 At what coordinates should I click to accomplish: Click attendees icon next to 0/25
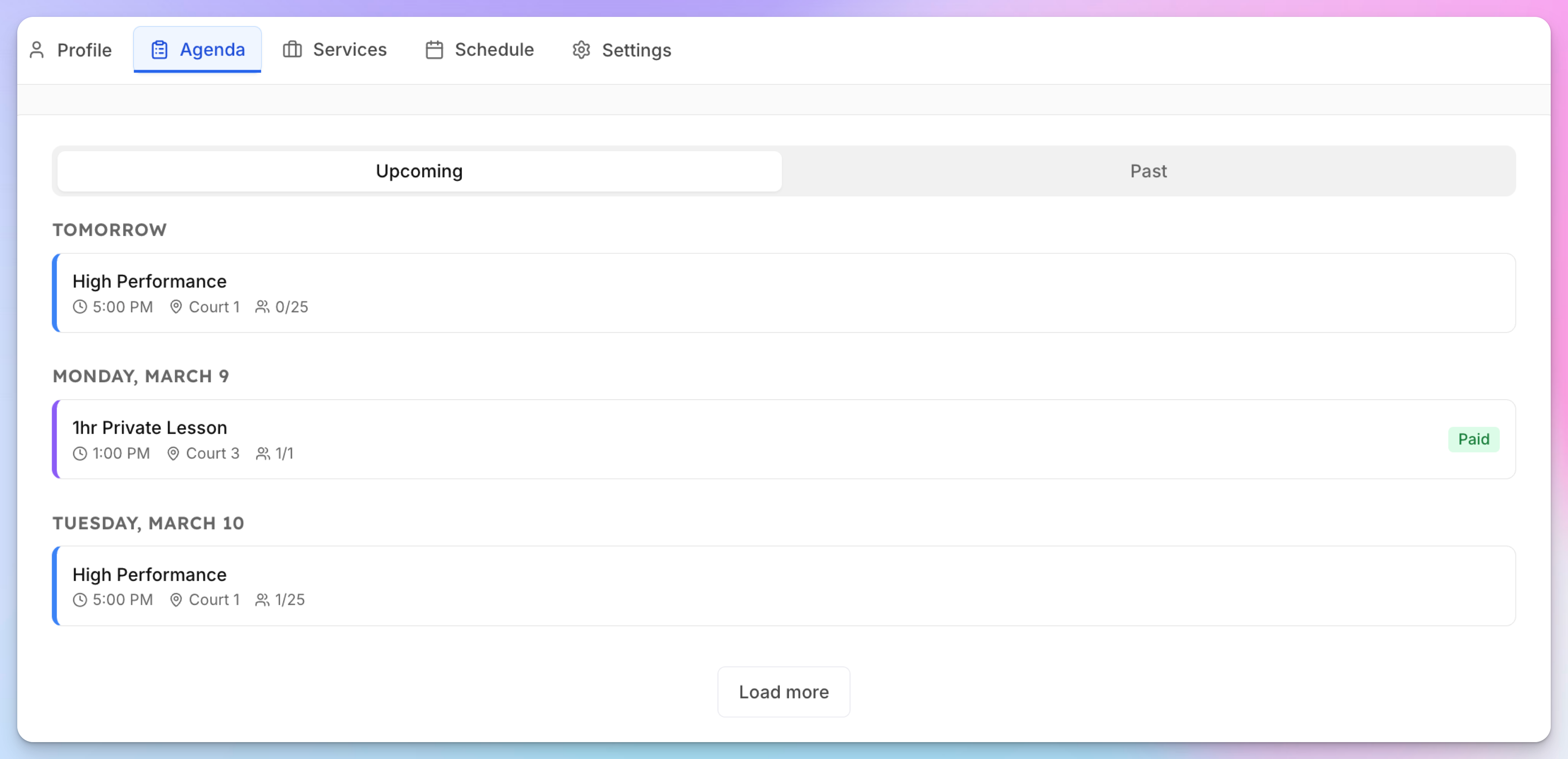(x=262, y=307)
